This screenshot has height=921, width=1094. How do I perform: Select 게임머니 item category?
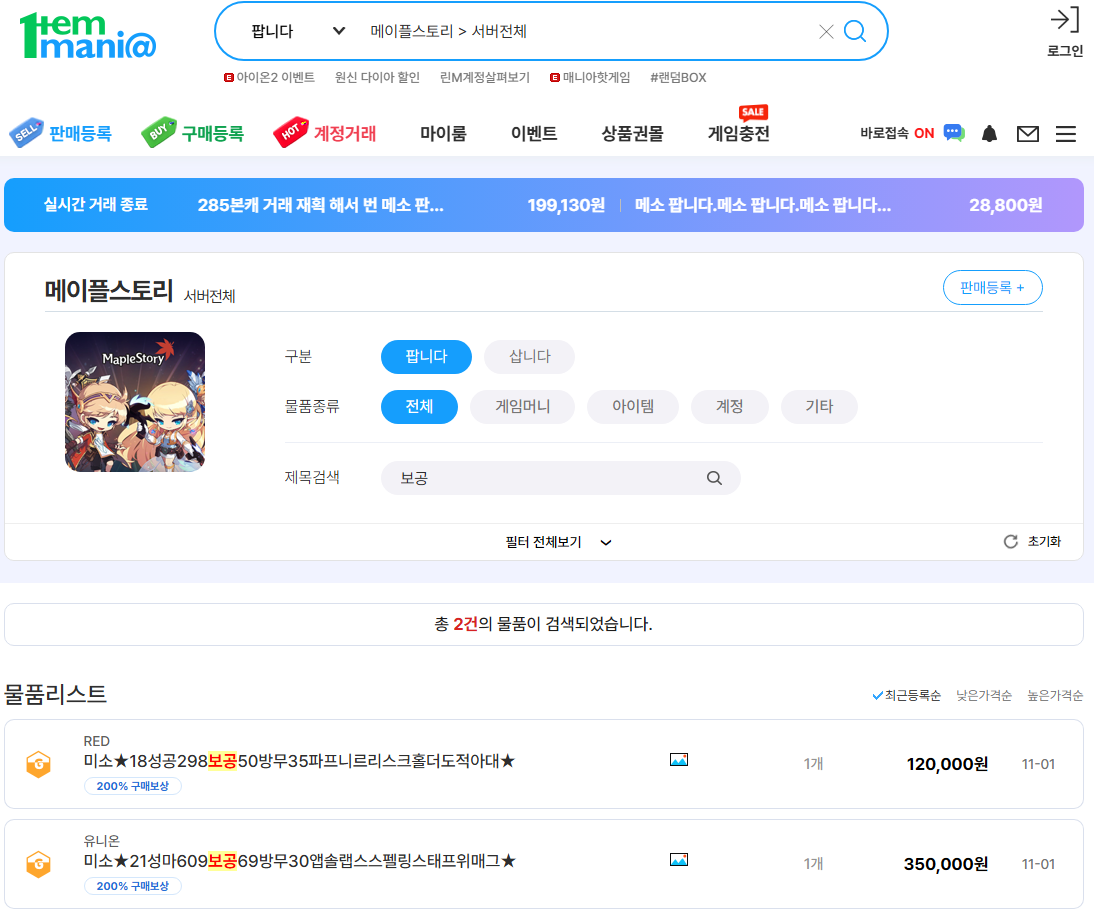pyautogui.click(x=523, y=407)
